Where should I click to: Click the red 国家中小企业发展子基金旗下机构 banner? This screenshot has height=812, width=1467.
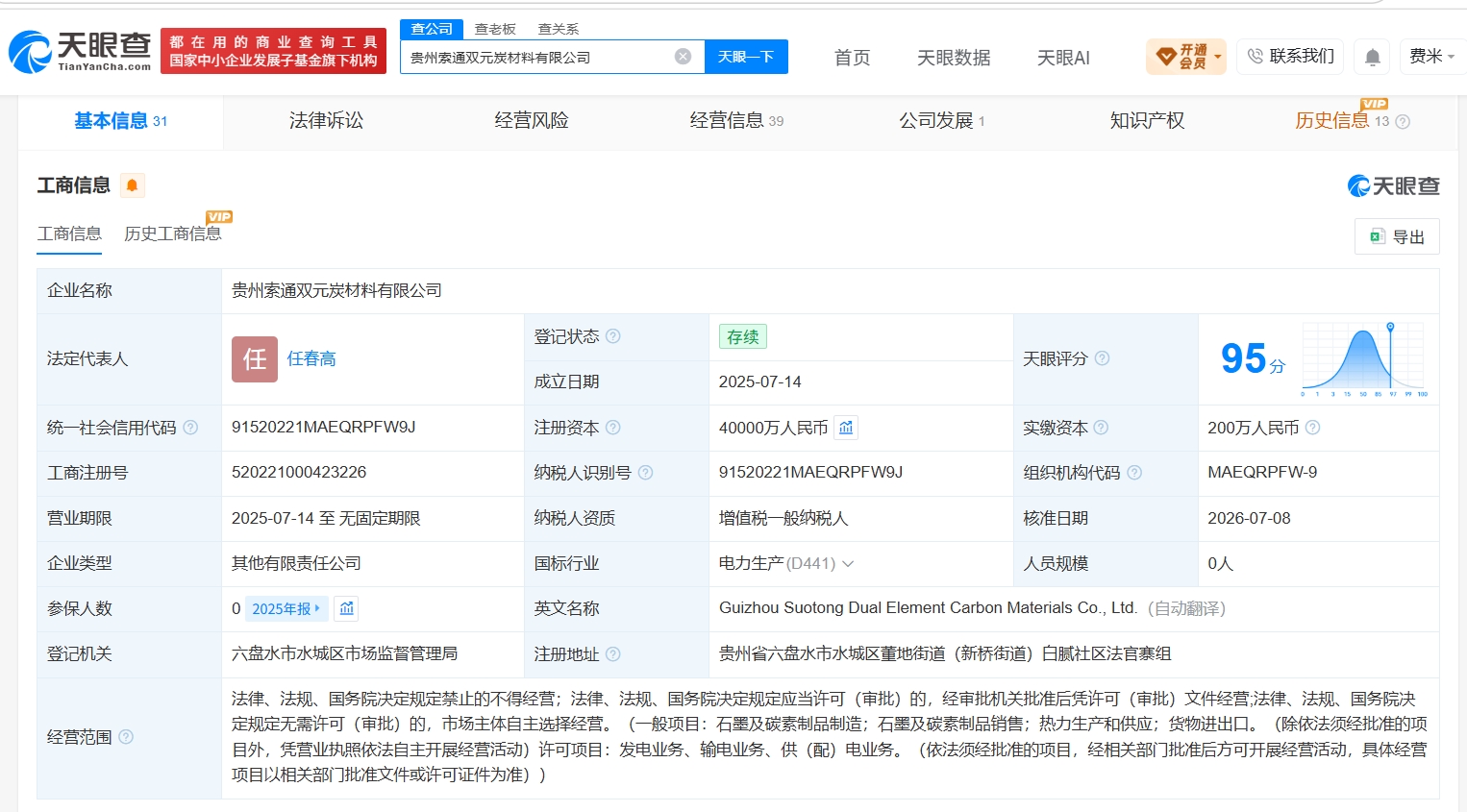click(x=273, y=51)
